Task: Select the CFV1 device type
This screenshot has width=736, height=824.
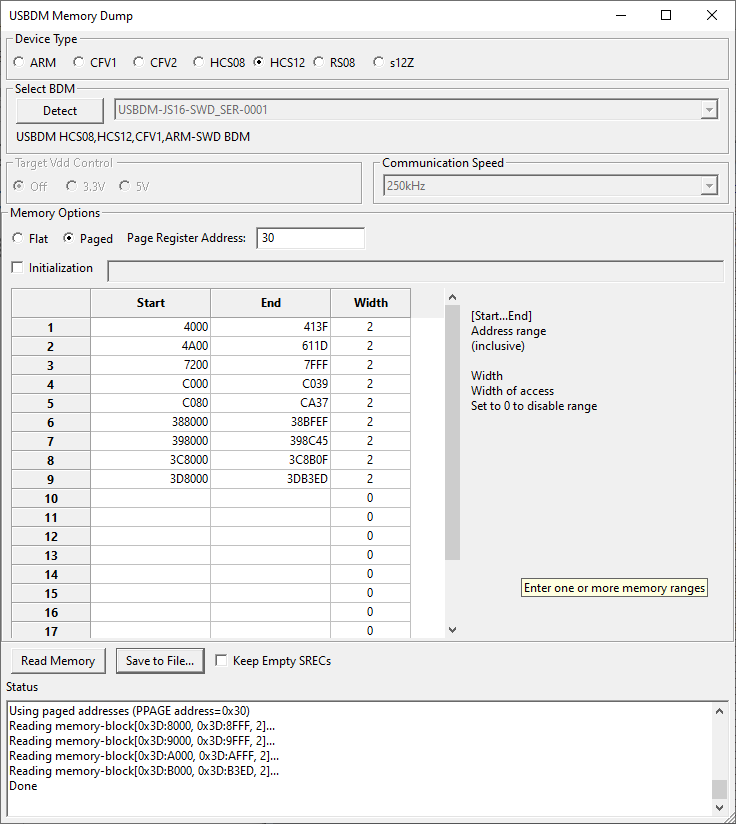Action: coord(95,63)
